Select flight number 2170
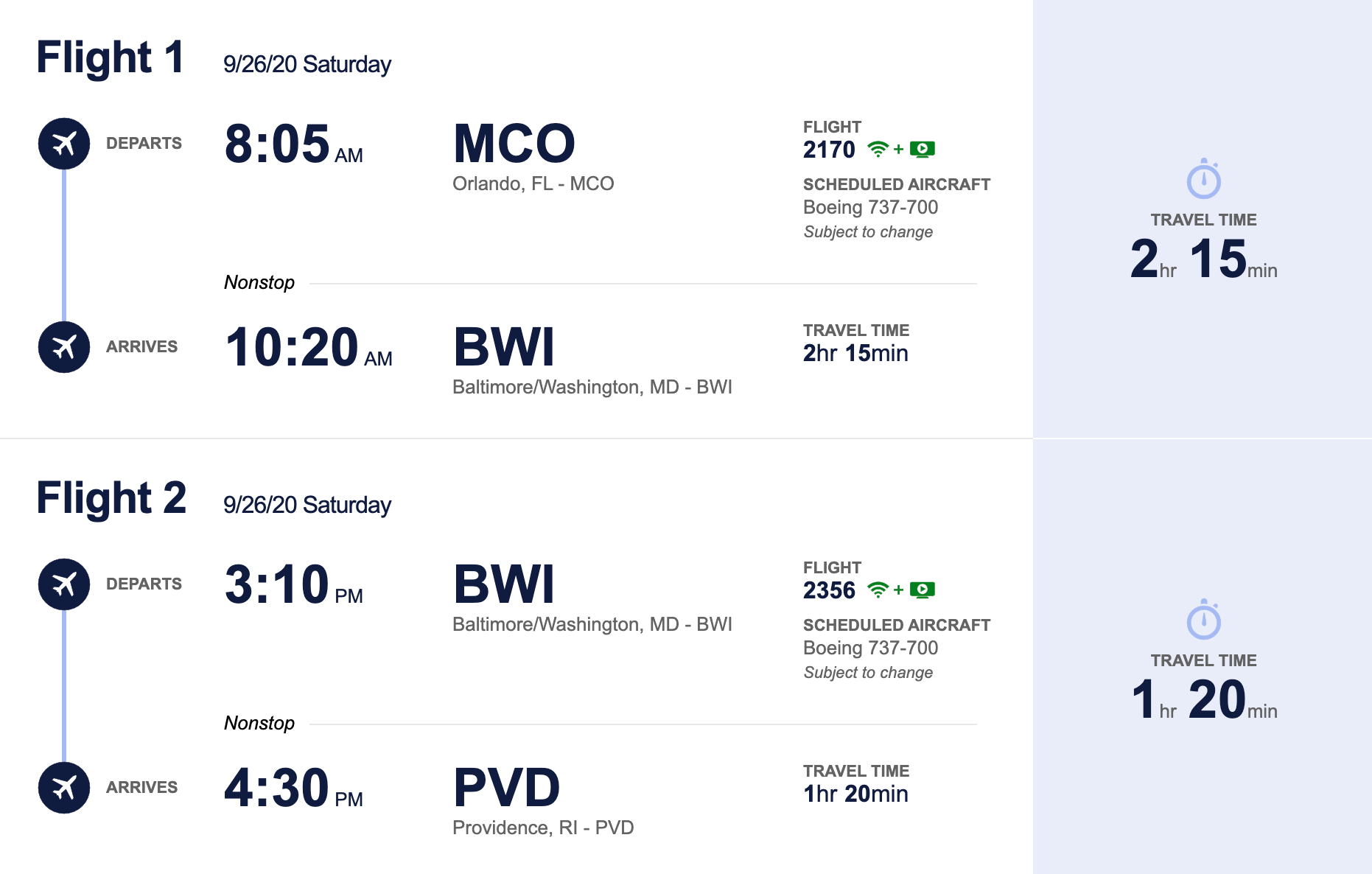 pos(829,150)
